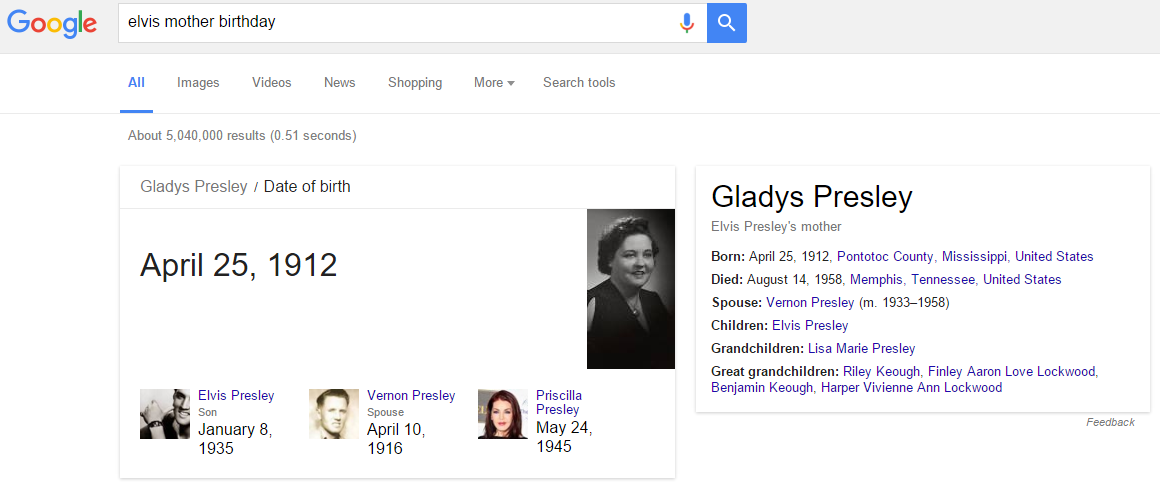Expand the More search options dropdown
Viewport: 1160px width, 484px height.
494,83
